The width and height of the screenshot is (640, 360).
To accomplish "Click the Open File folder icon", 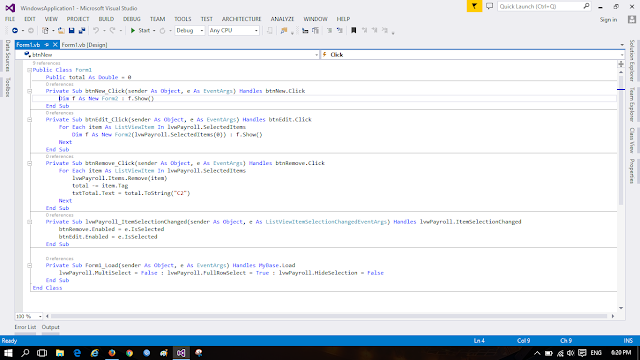I will (61, 31).
